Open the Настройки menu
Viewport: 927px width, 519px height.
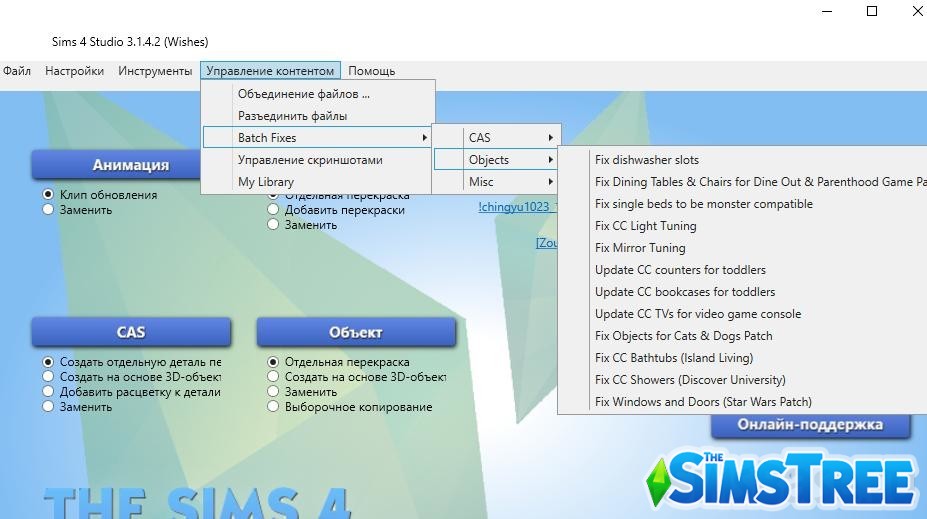(74, 71)
